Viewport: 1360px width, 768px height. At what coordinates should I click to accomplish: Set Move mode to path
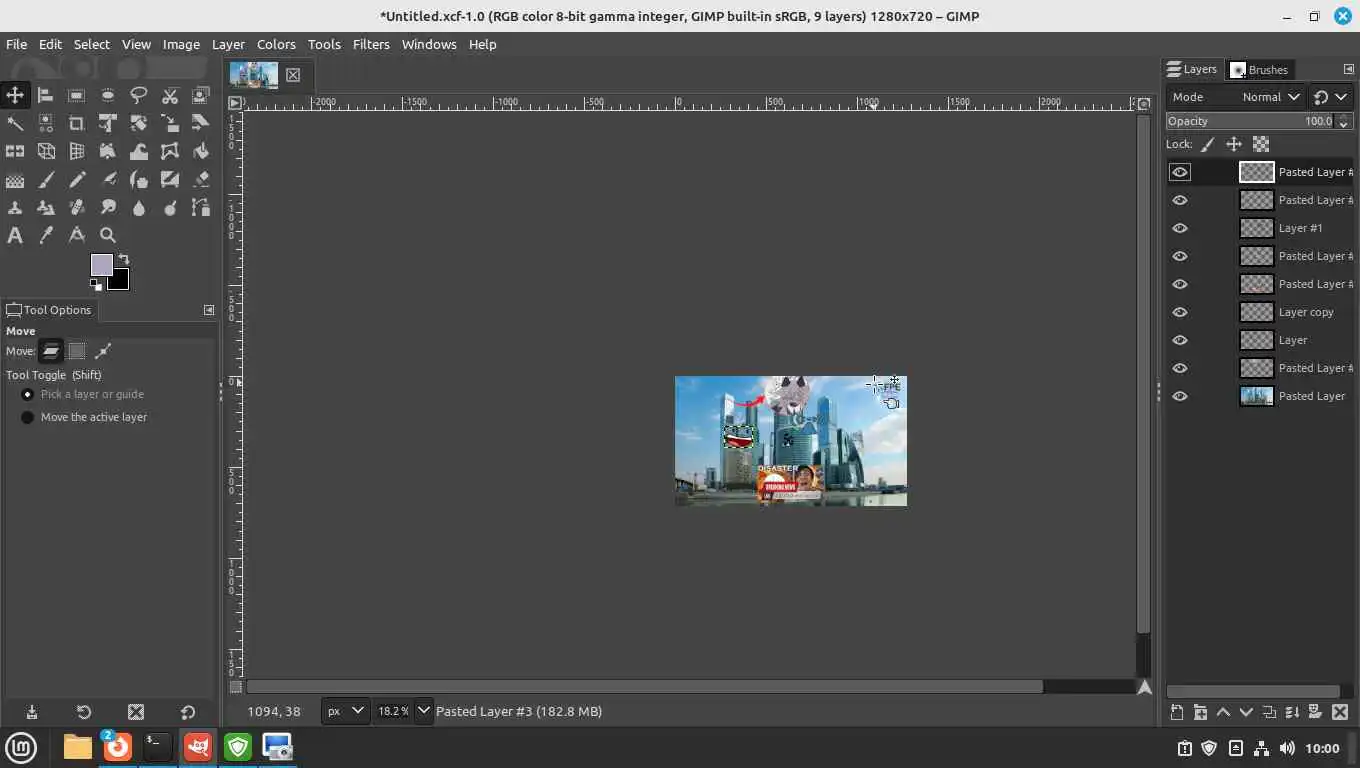point(102,351)
